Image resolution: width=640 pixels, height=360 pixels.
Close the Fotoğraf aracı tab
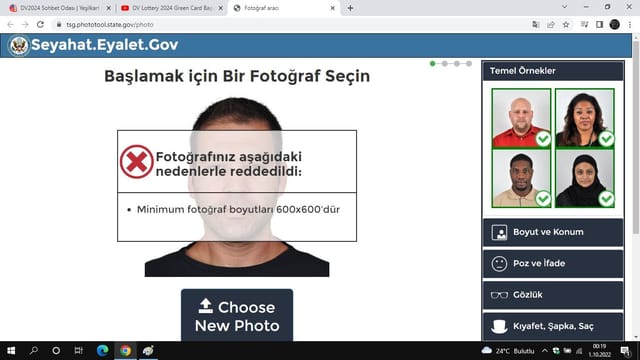(x=333, y=8)
